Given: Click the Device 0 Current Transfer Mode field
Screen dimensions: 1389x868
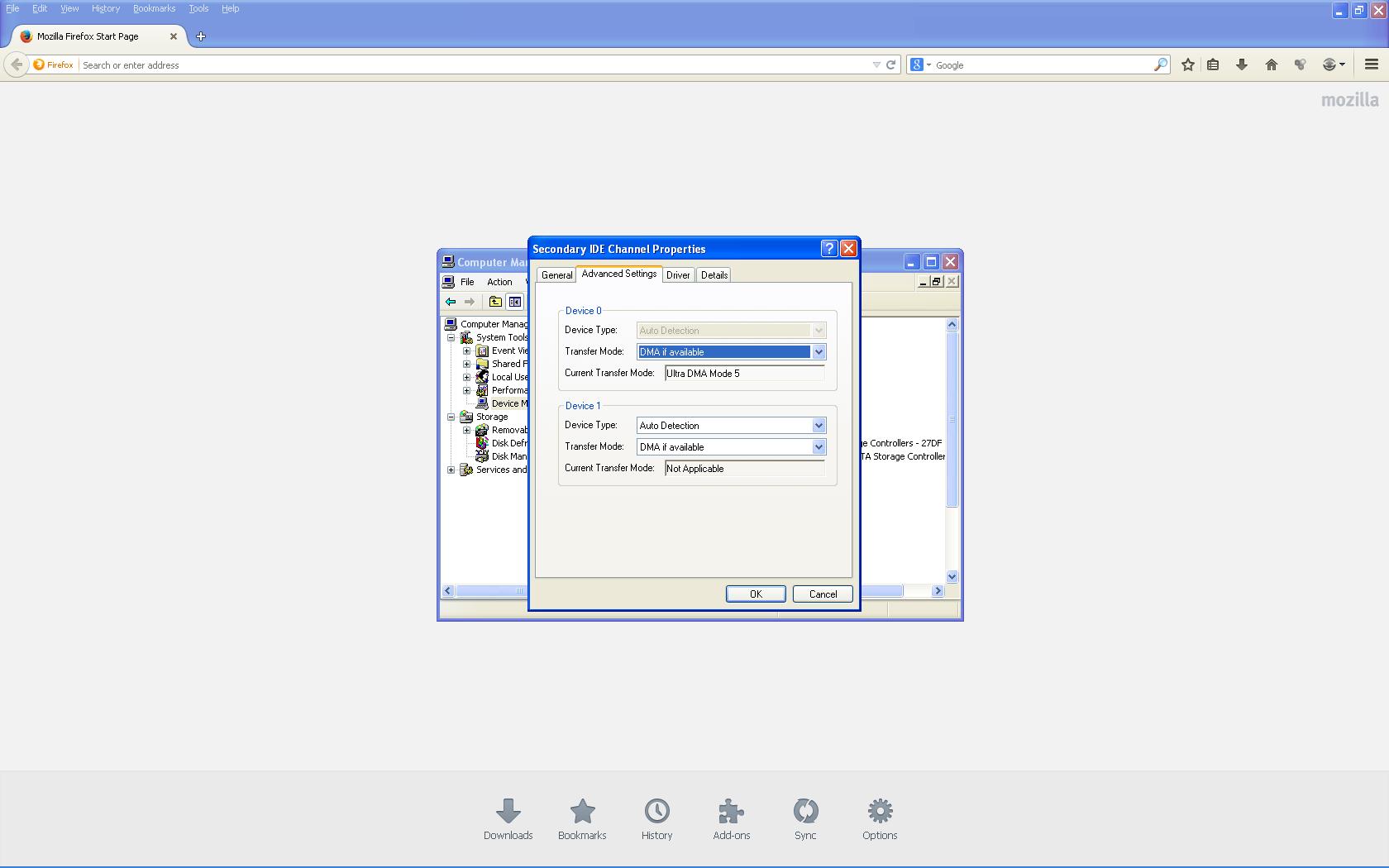Looking at the screenshot, I should [745, 374].
